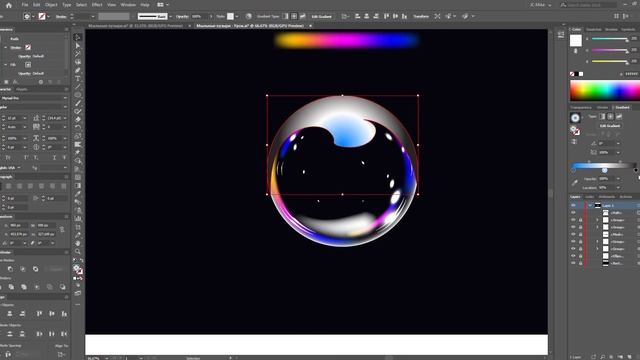640x360 pixels.
Task: Click the Transform link in control bar
Action: pos(421,16)
